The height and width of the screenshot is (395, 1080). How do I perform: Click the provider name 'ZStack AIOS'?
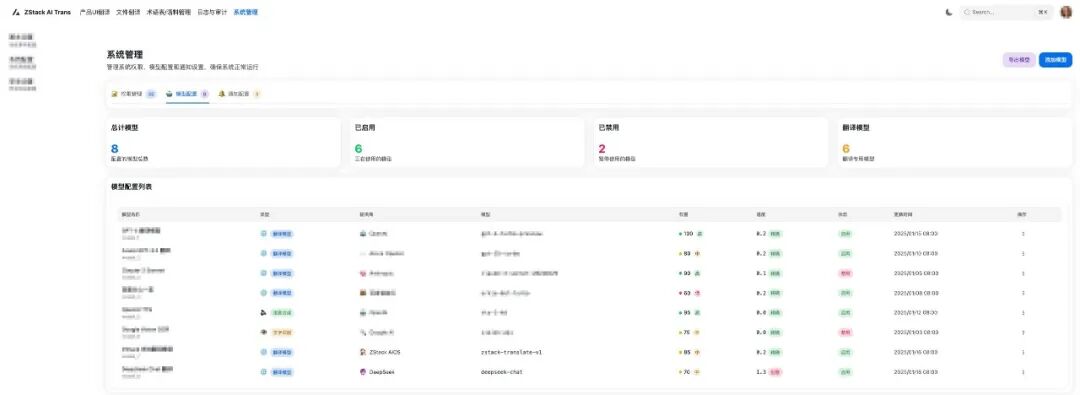384,352
